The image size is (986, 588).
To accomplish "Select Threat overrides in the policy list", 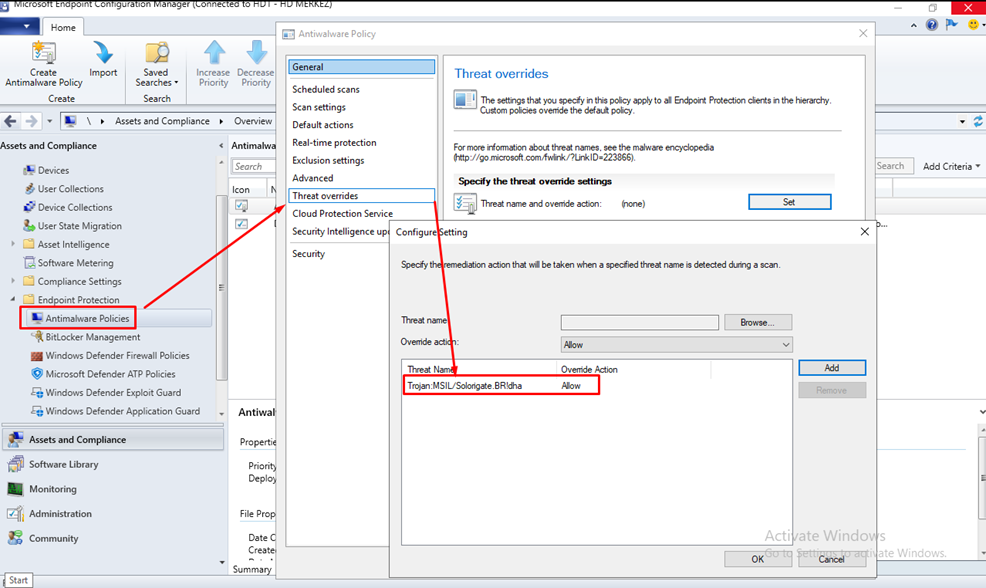I will (362, 196).
